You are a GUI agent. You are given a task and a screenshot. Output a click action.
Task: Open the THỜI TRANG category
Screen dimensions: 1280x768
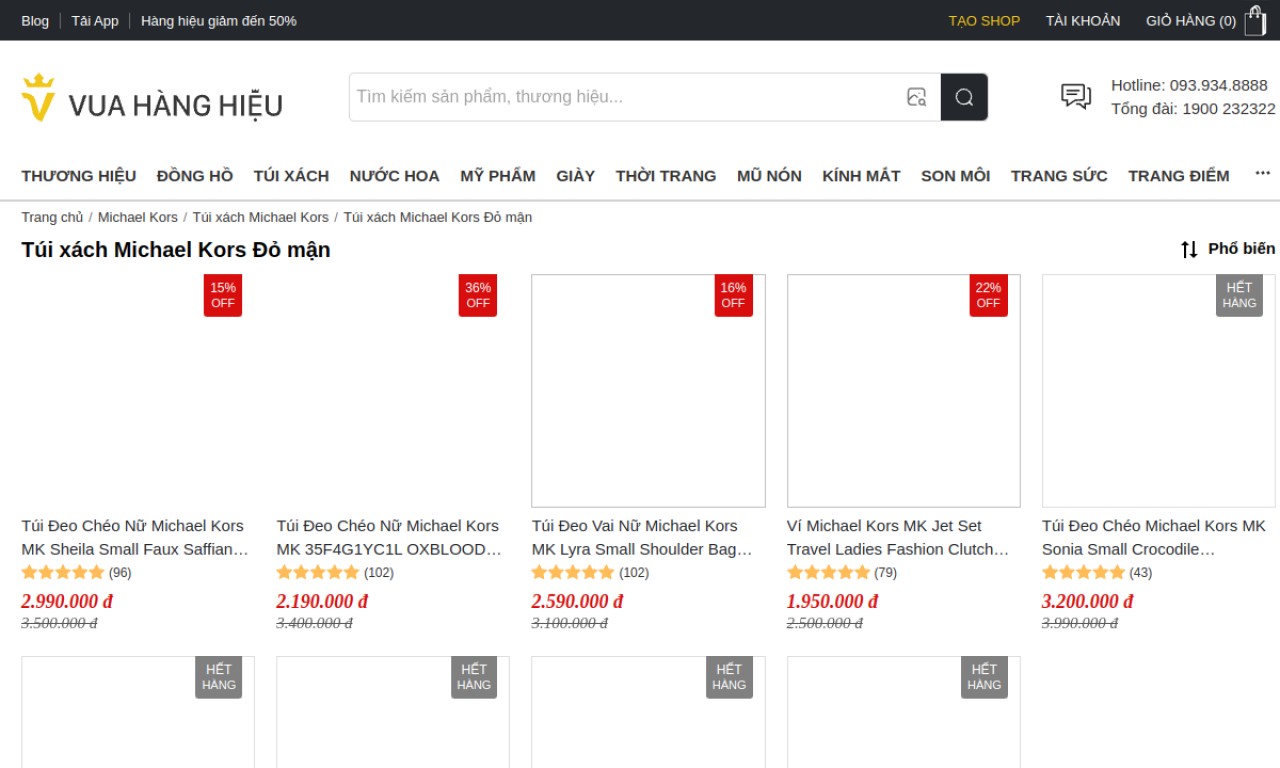tap(666, 176)
